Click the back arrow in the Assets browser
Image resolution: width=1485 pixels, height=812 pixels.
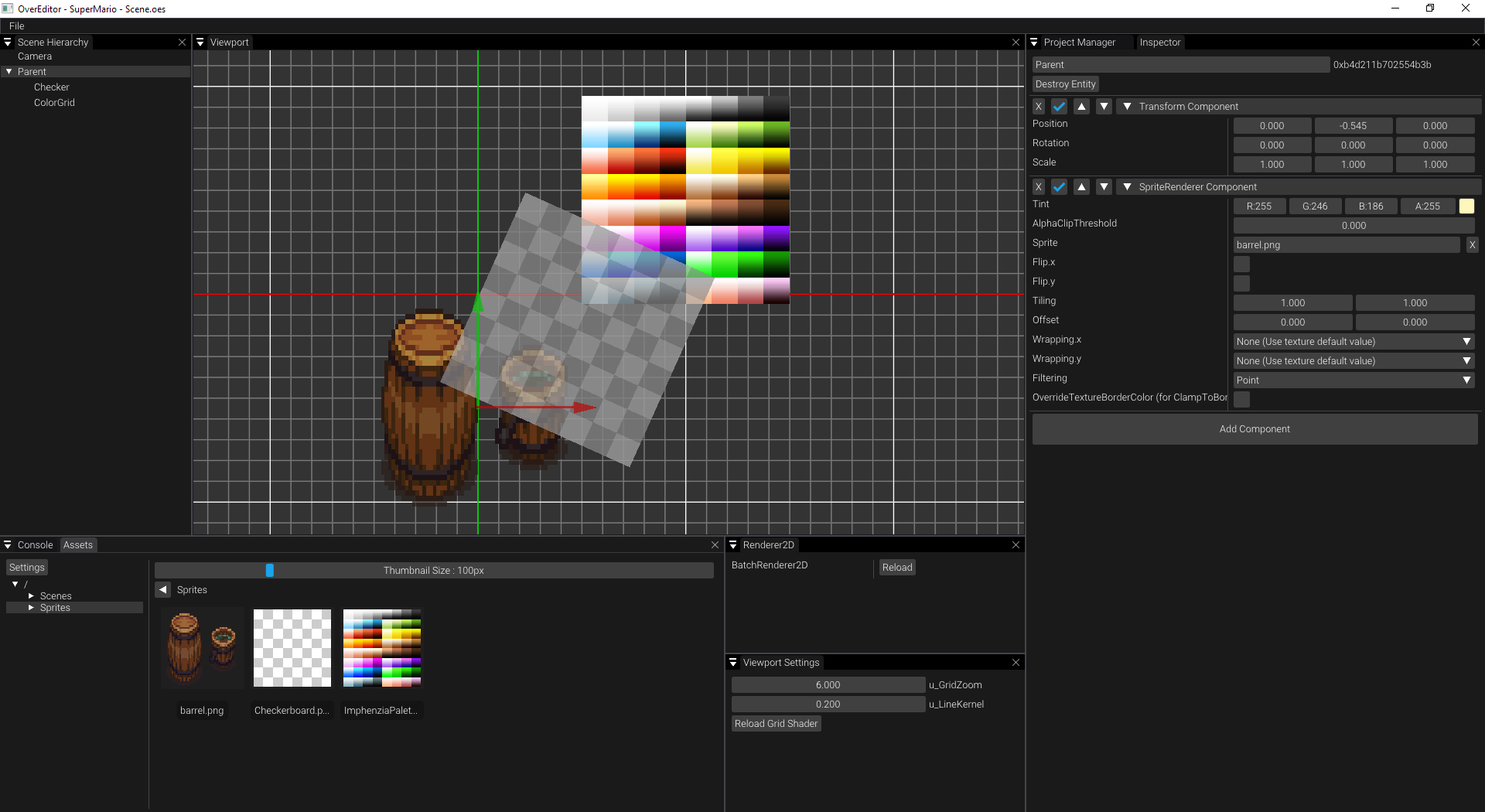(162, 589)
